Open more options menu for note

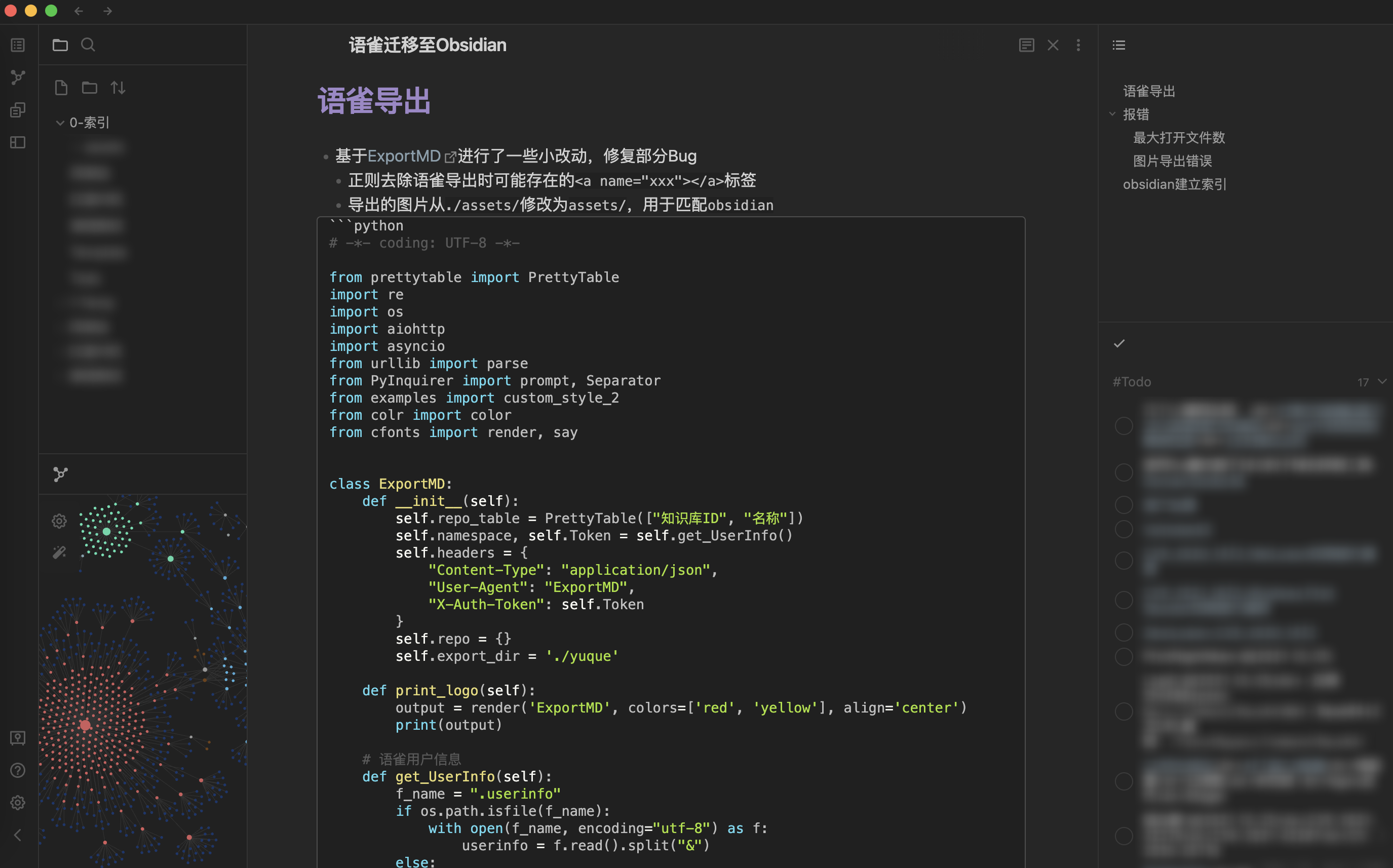(x=1078, y=45)
